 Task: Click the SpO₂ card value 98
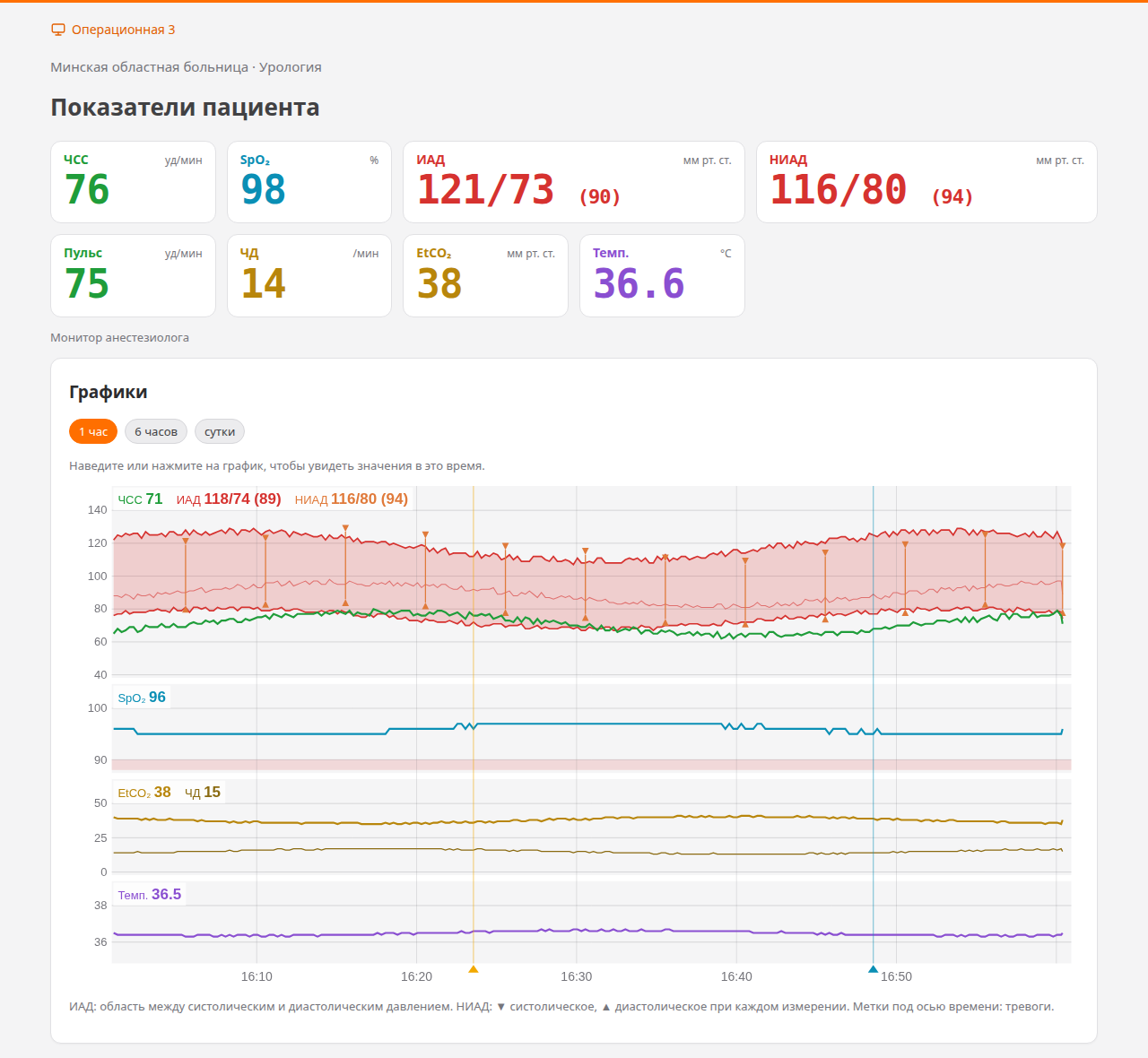(x=263, y=190)
